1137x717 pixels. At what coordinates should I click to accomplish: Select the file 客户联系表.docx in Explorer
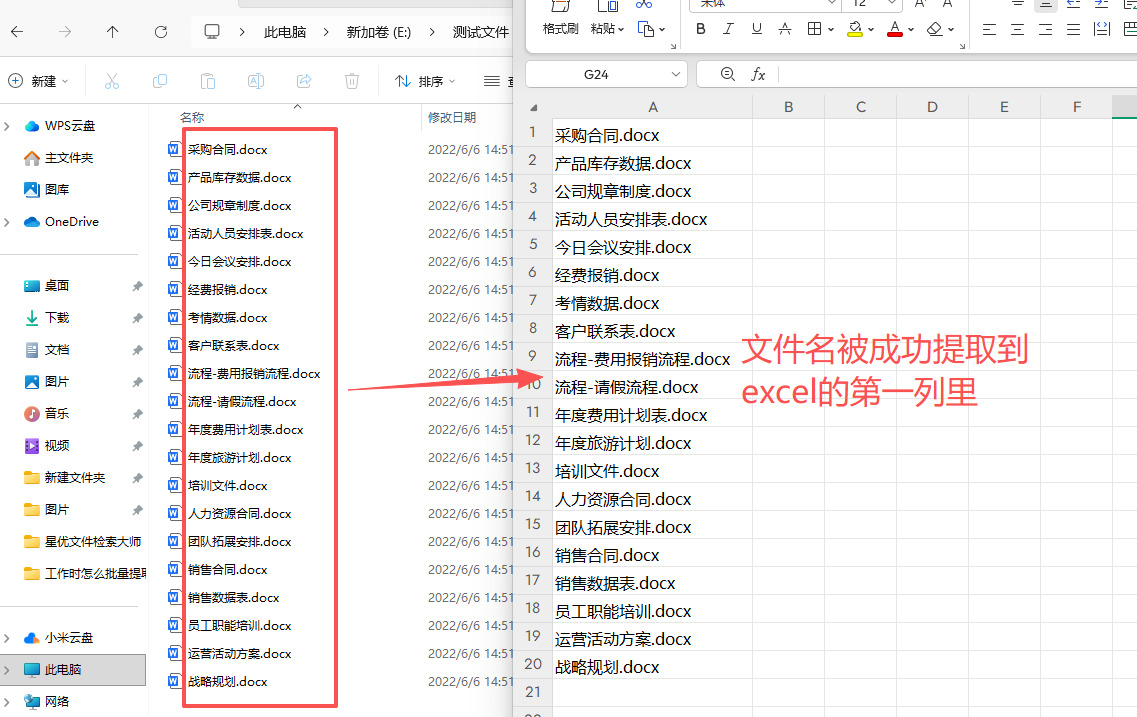pyautogui.click(x=233, y=346)
